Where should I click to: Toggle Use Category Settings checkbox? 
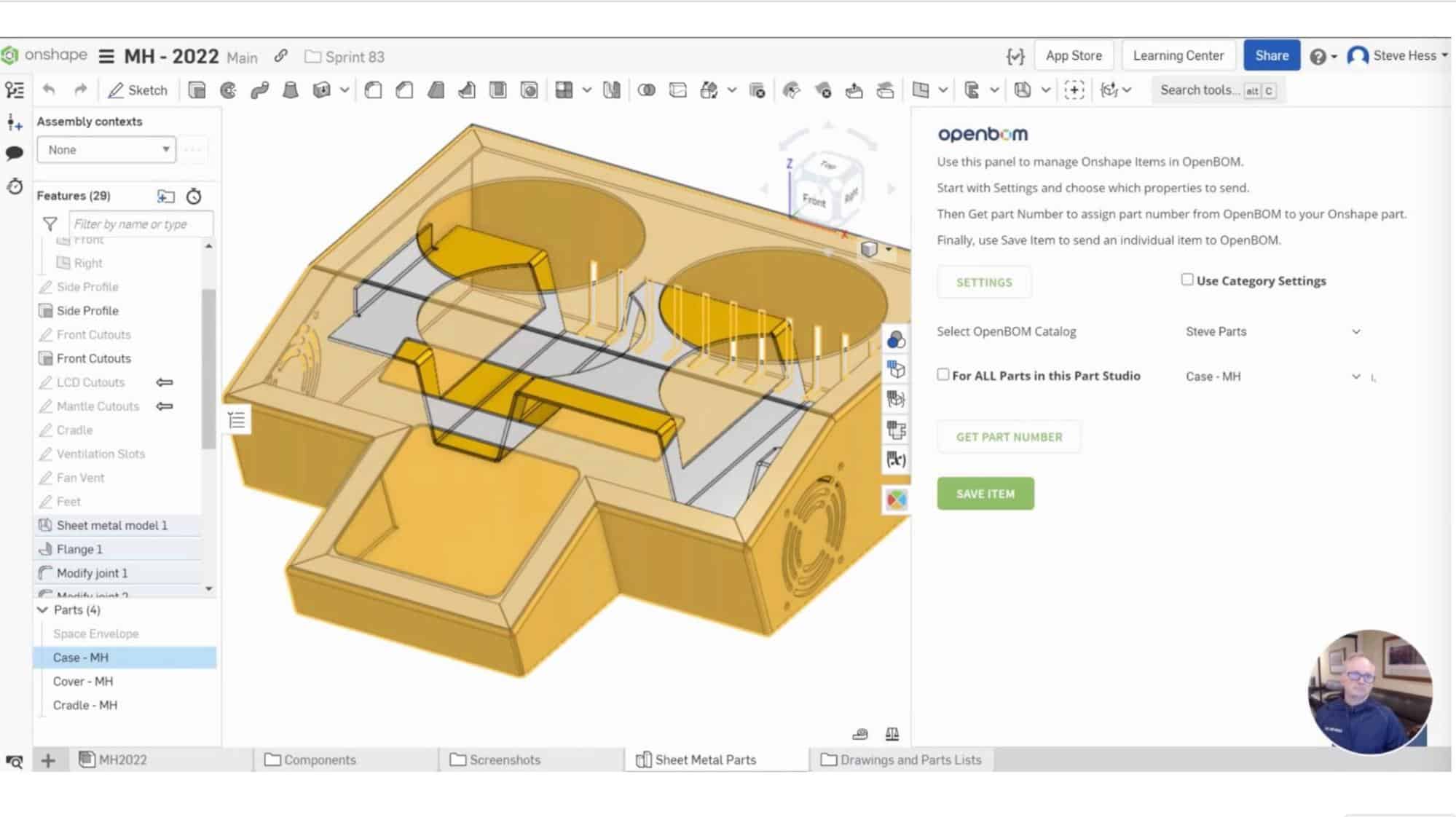pyautogui.click(x=1188, y=280)
